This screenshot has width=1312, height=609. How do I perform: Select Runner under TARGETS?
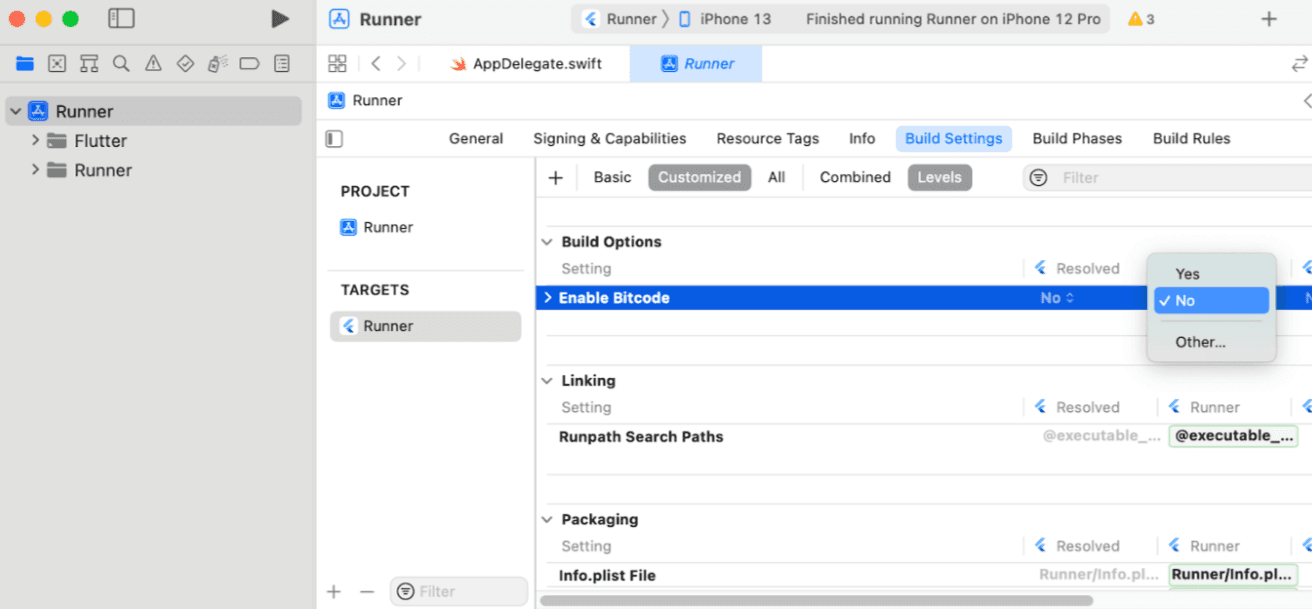click(426, 326)
